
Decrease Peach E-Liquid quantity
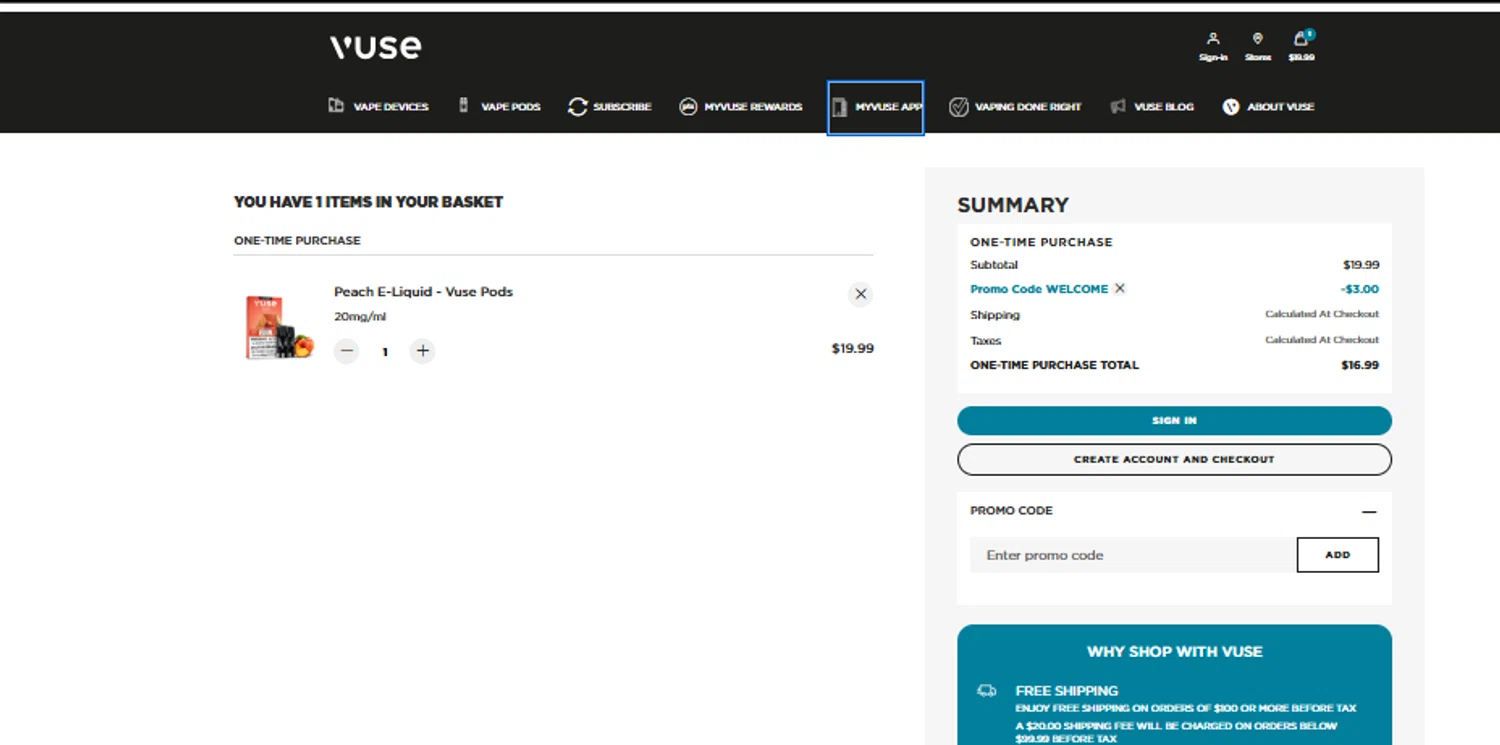tap(347, 351)
